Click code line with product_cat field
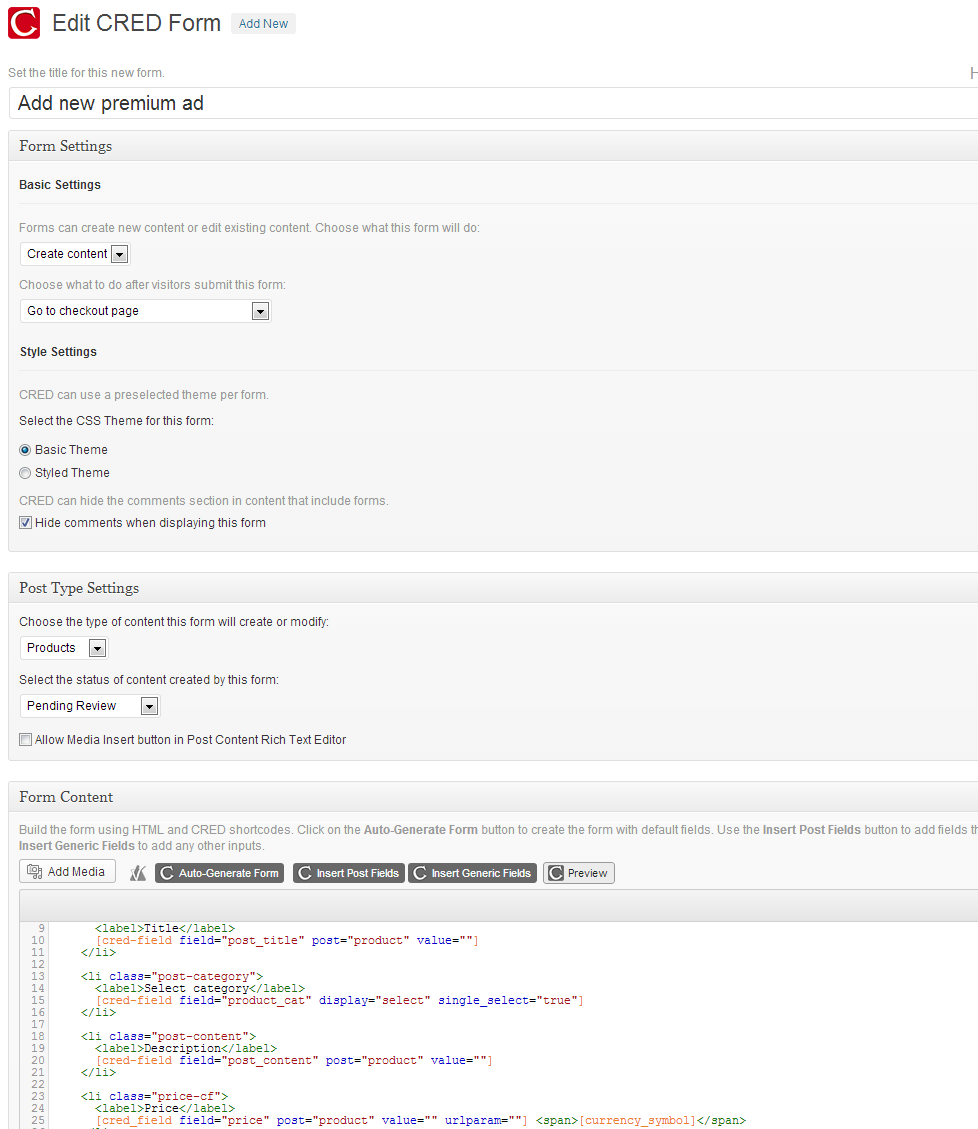The height and width of the screenshot is (1129, 978). click(339, 1000)
